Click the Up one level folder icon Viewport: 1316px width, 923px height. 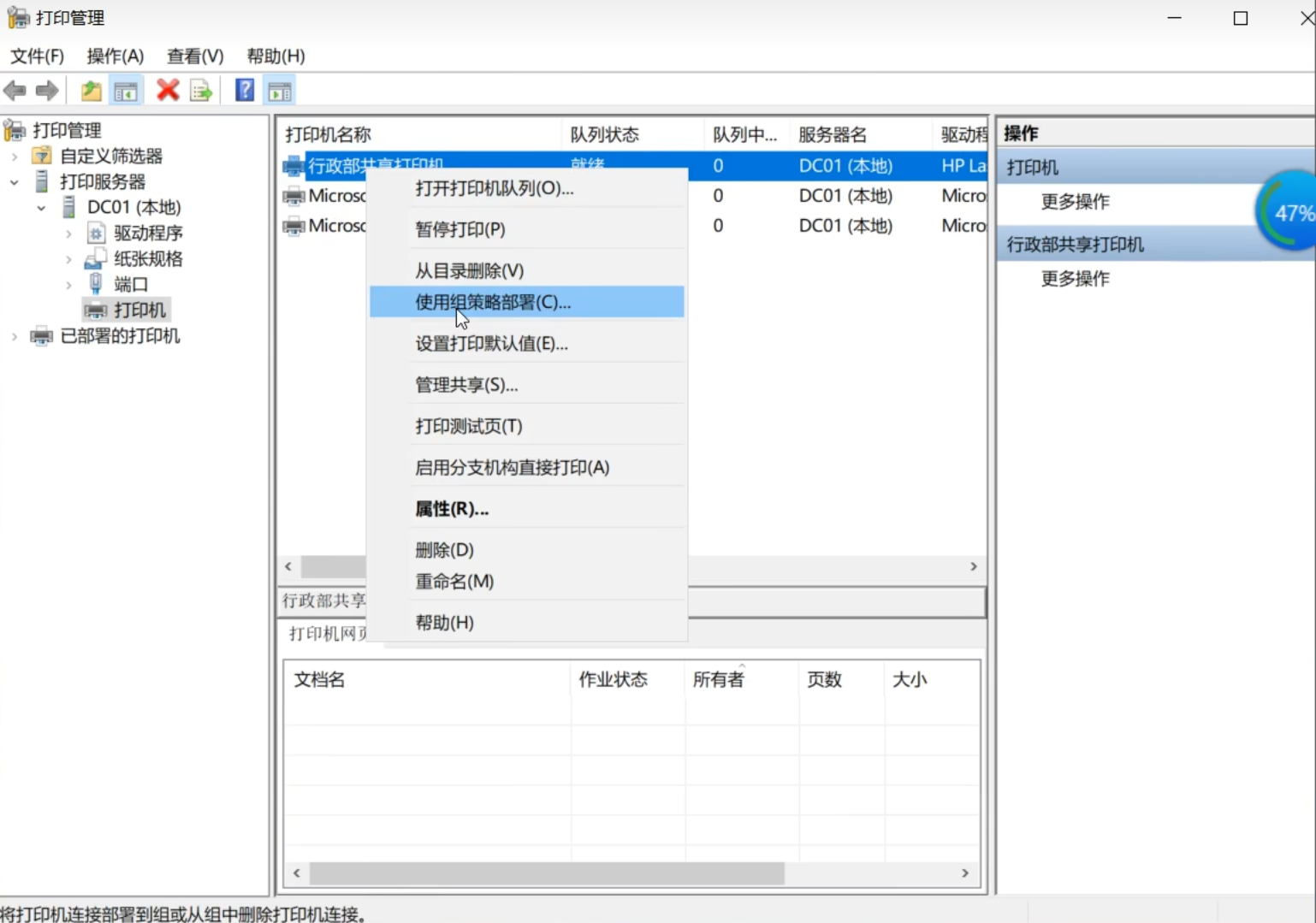click(91, 90)
